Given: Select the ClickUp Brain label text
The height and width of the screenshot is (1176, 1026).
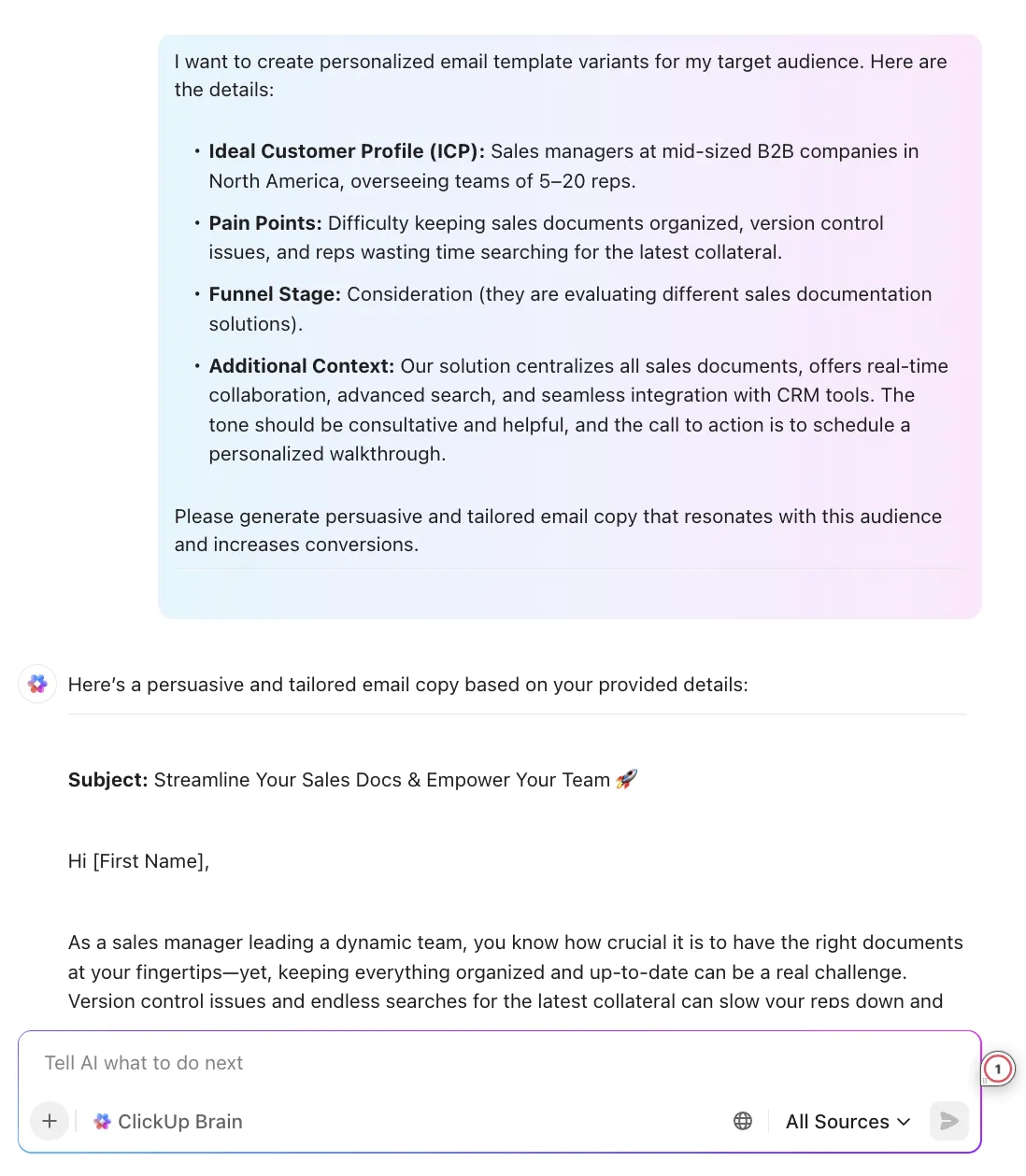Looking at the screenshot, I should point(180,1121).
